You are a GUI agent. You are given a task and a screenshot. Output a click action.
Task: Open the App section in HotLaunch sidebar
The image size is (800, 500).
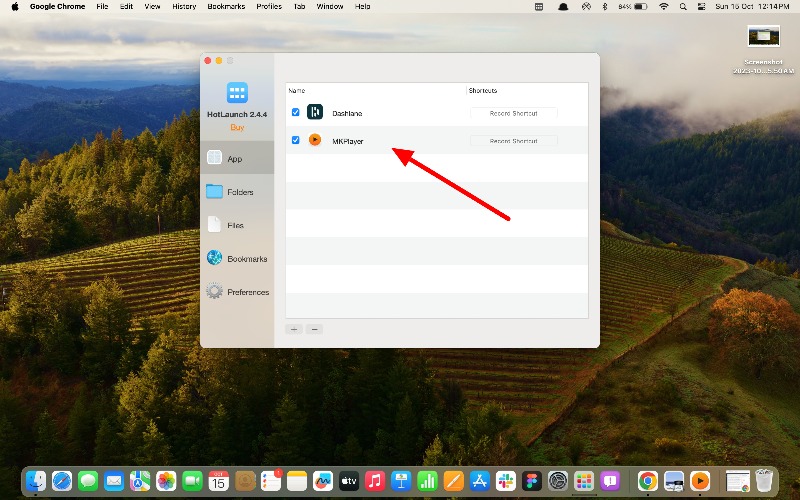tap(237, 158)
